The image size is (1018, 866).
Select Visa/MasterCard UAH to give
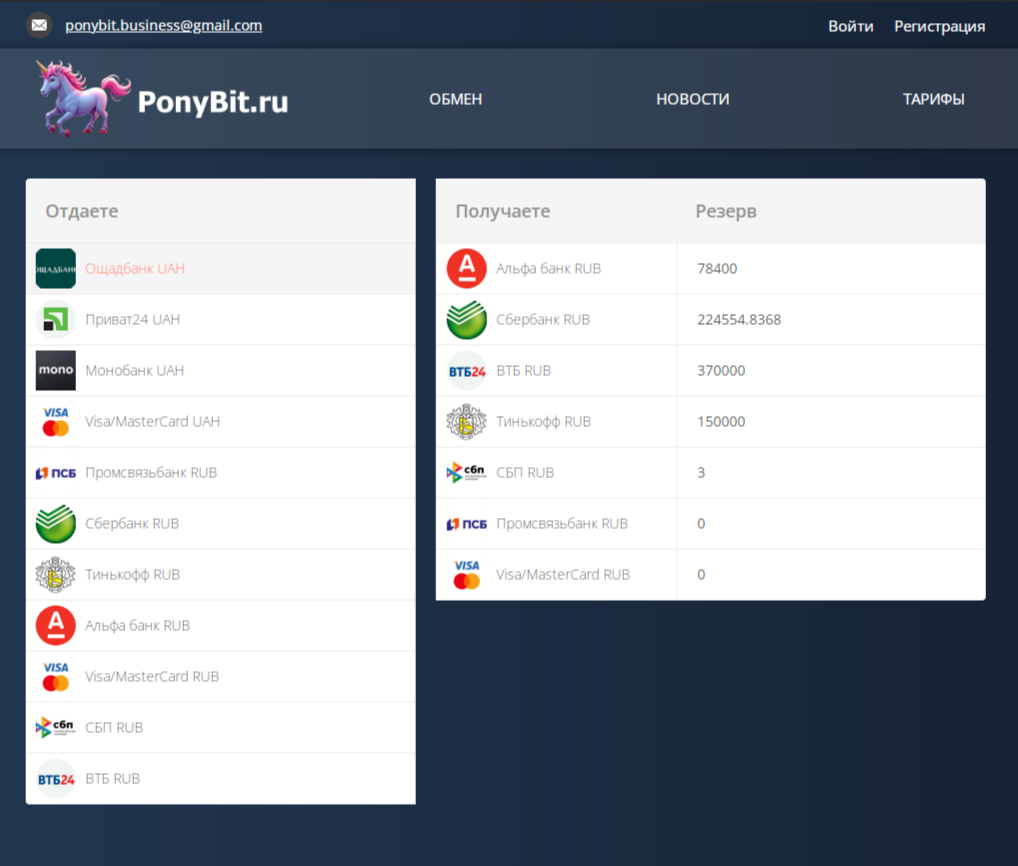153,421
